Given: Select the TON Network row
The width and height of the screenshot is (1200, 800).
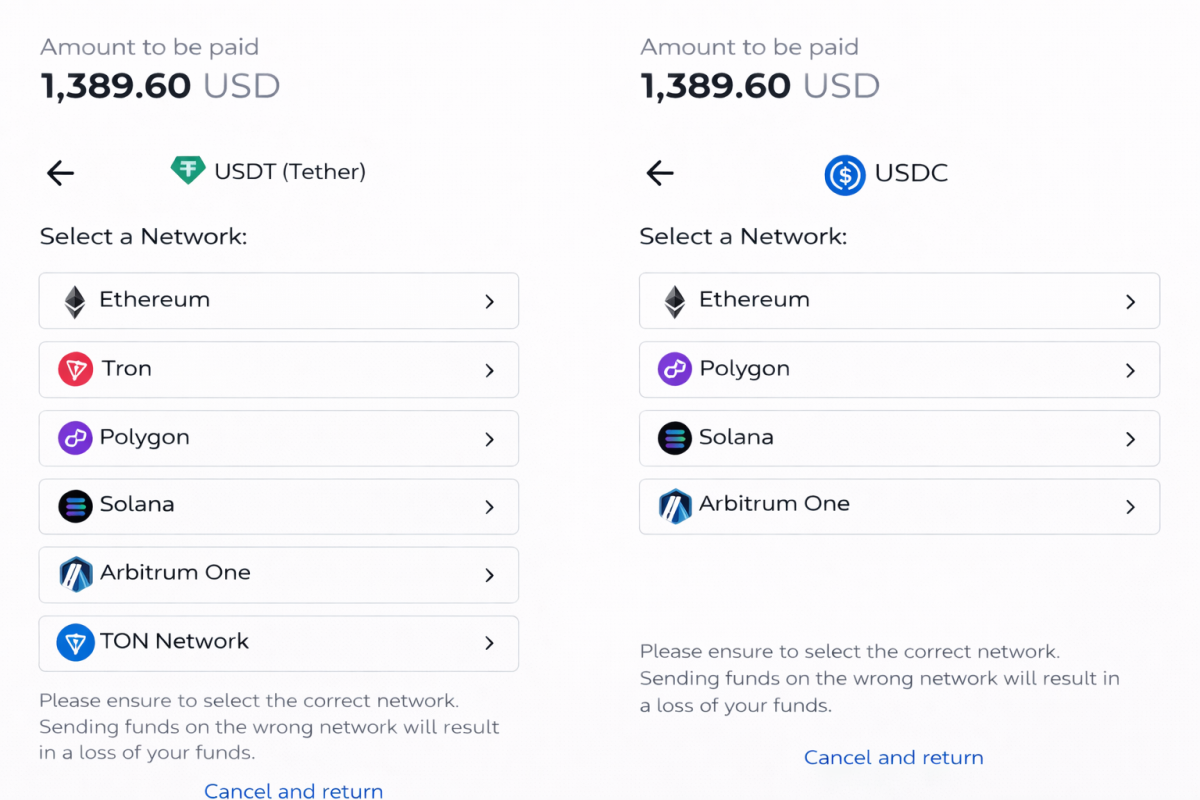Looking at the screenshot, I should pos(278,643).
